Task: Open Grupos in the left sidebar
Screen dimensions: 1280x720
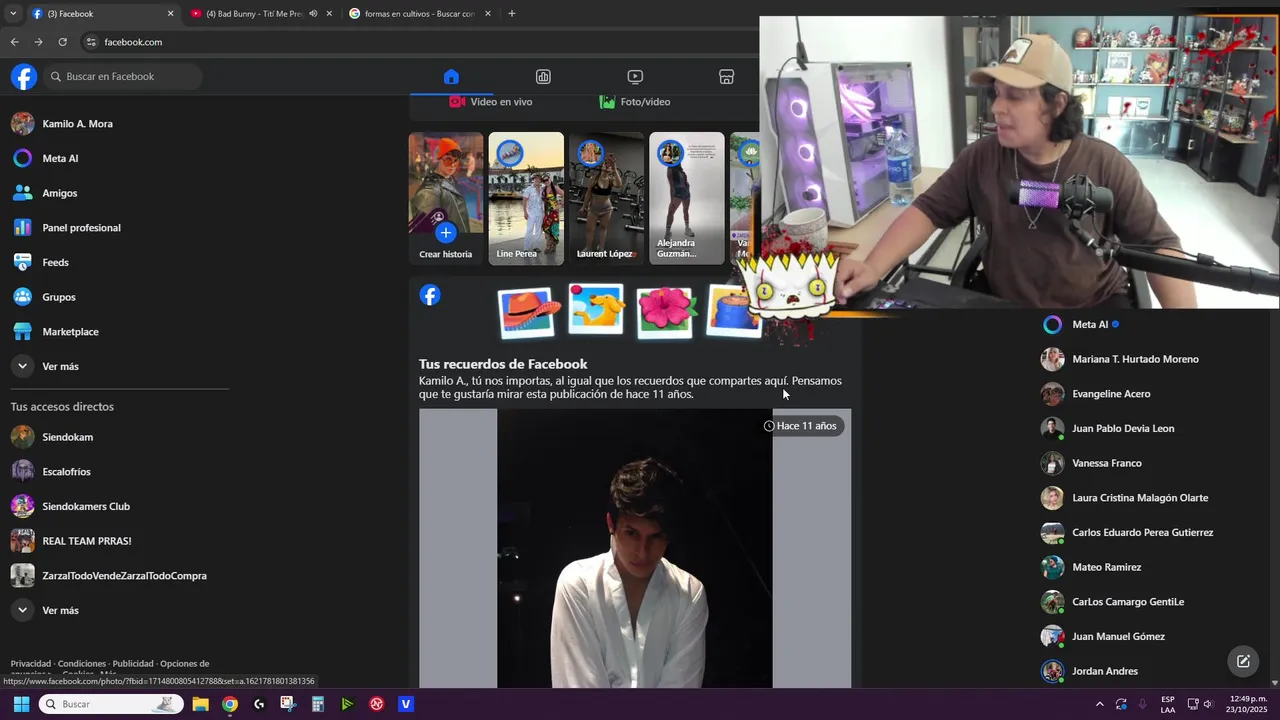Action: click(x=59, y=297)
